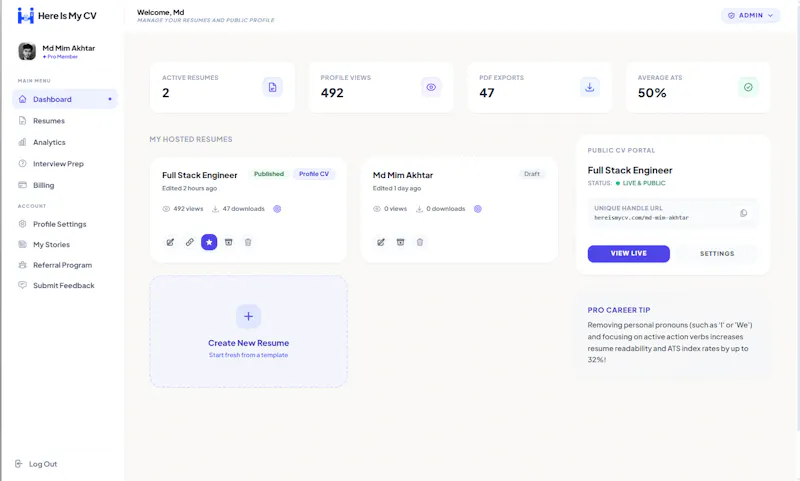Archive the Md Mim Akhtar draft resume
The height and width of the screenshot is (481, 800).
pos(401,242)
